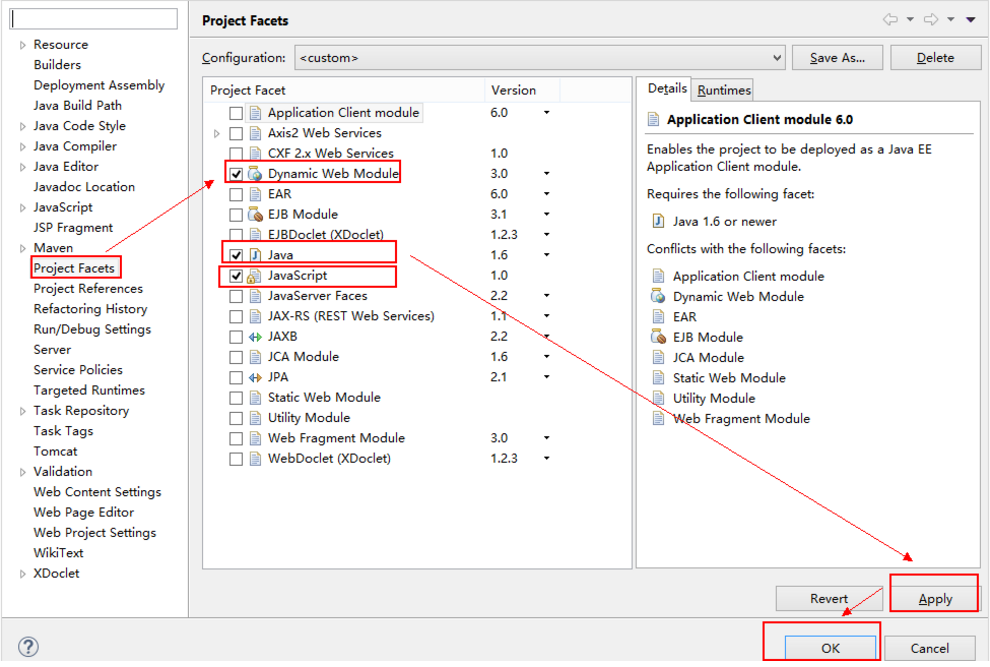Open Dynamic Web Module version dropdown
Image resolution: width=990 pixels, height=667 pixels.
[547, 174]
